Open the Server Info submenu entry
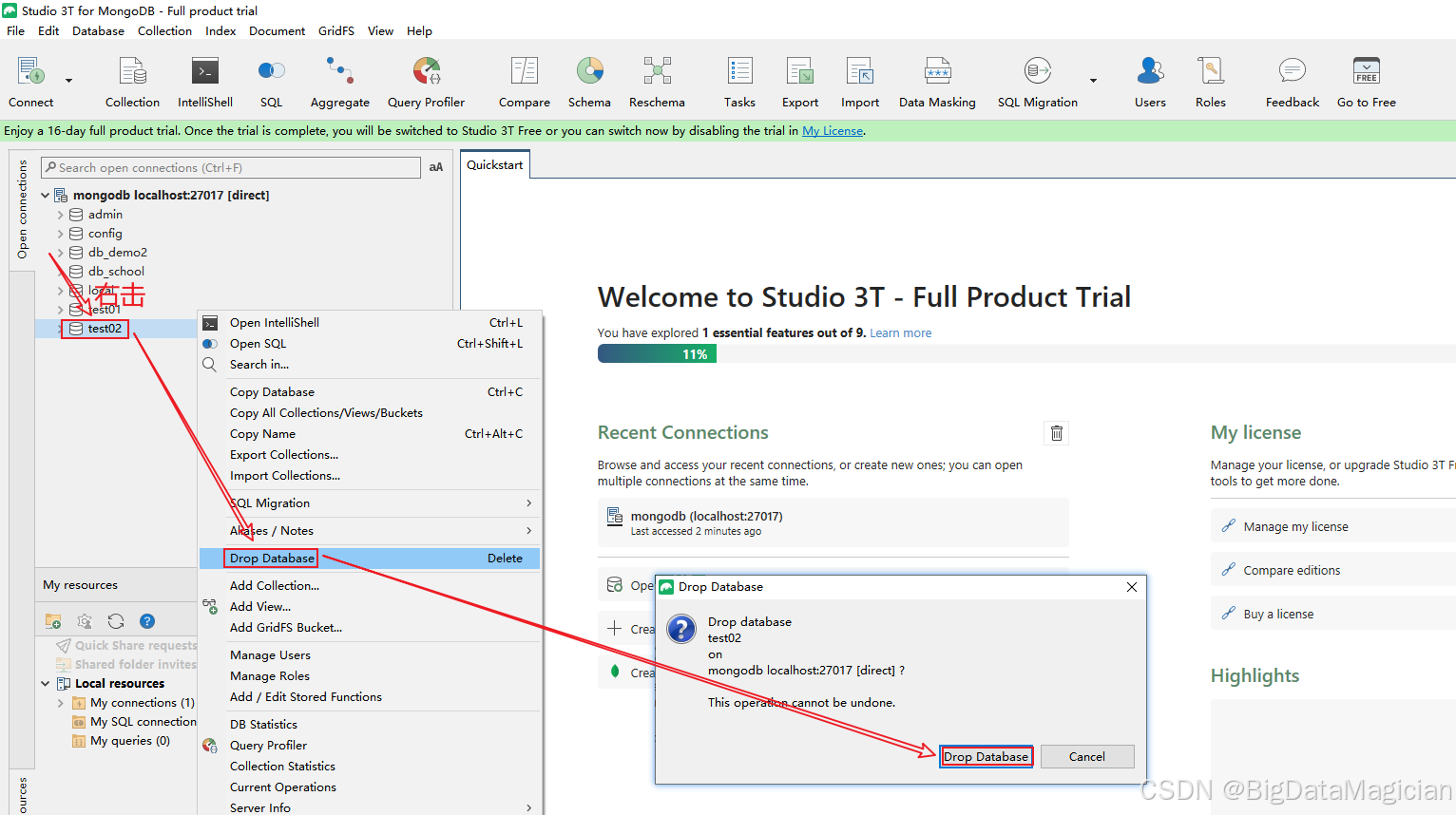Viewport: 1456px width, 815px height. (x=370, y=807)
